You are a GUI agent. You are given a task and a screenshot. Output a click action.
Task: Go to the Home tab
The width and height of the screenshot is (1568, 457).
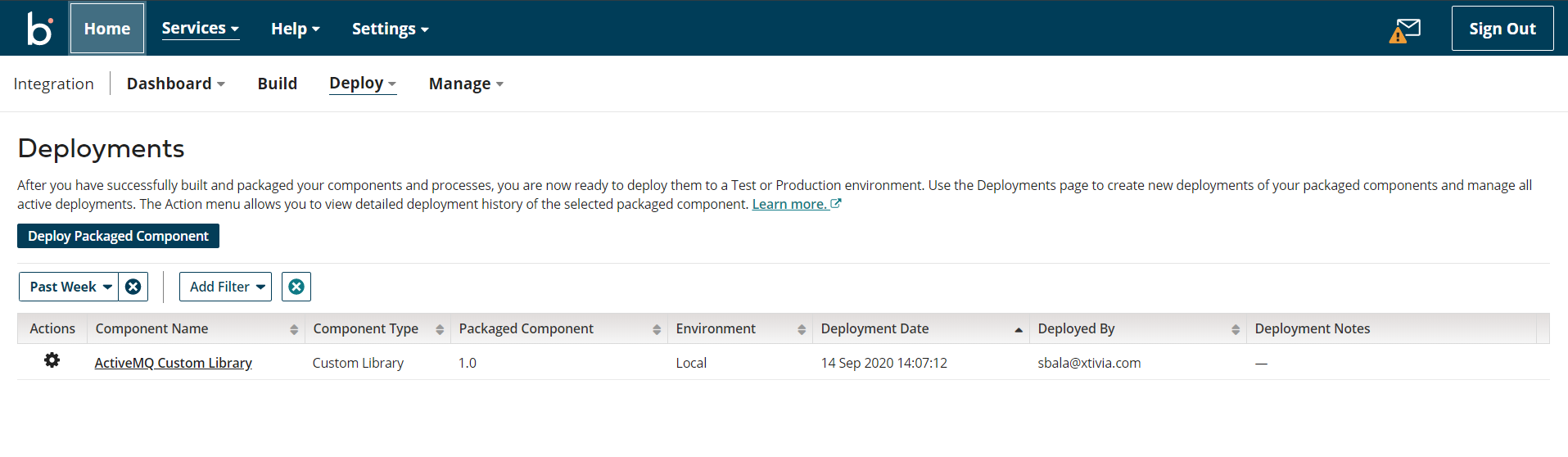click(x=107, y=29)
